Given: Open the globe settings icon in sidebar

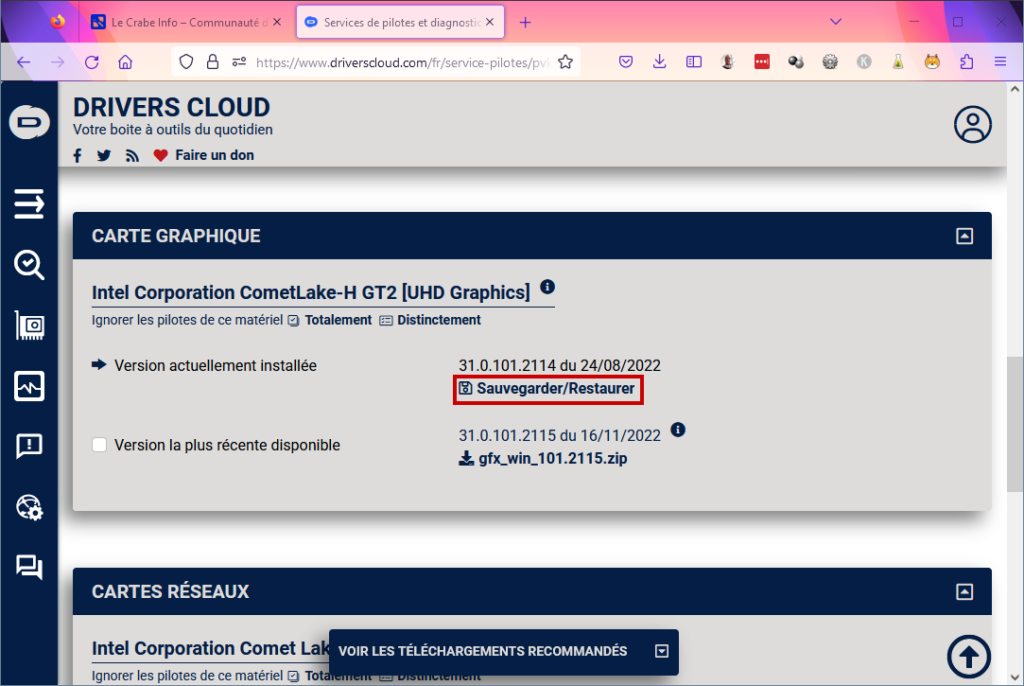Looking at the screenshot, I should (29, 507).
